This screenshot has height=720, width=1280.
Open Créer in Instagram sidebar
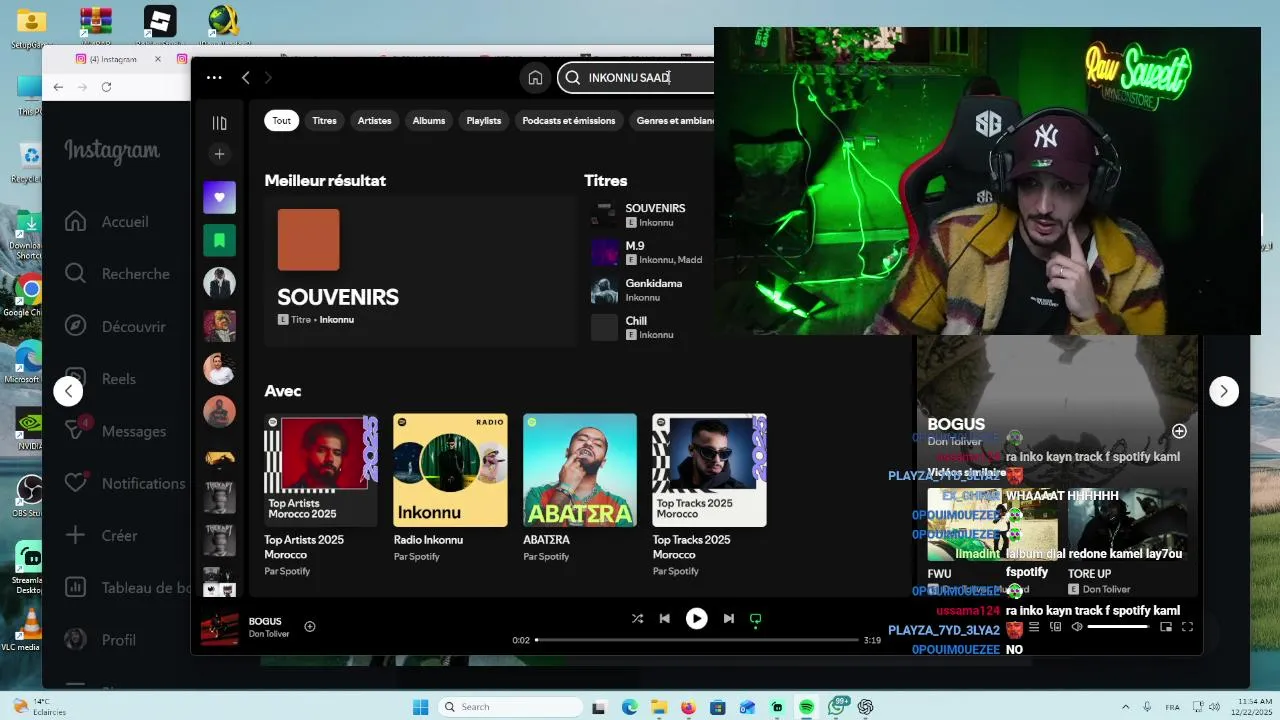(x=100, y=535)
